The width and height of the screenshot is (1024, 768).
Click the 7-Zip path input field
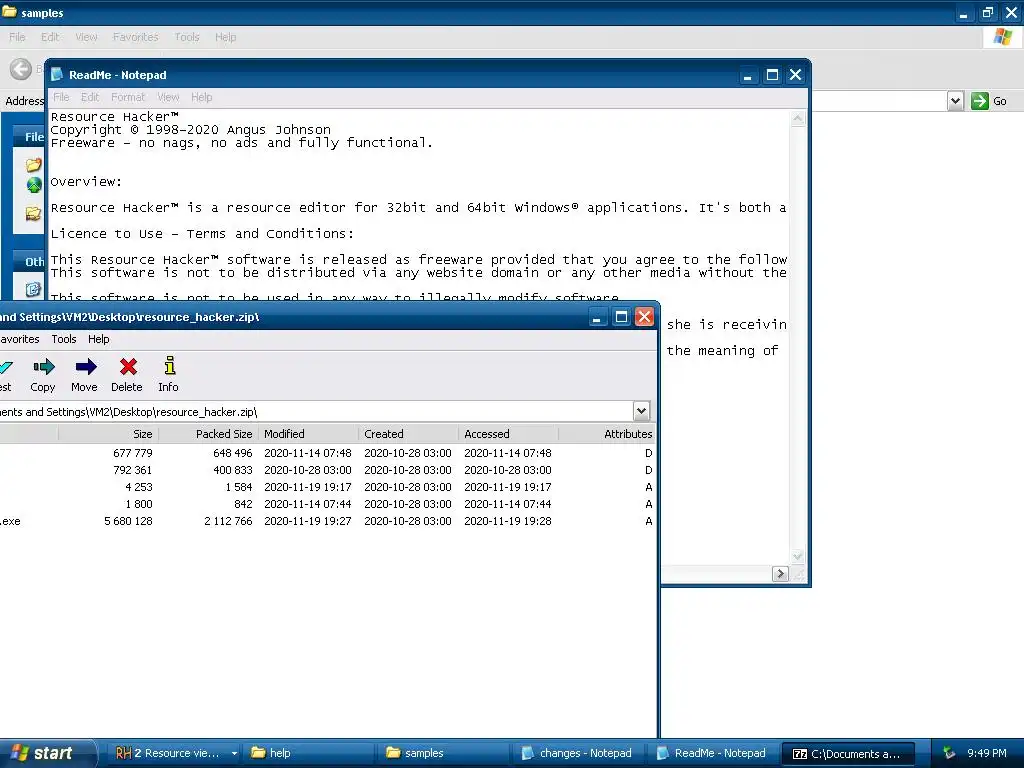316,411
